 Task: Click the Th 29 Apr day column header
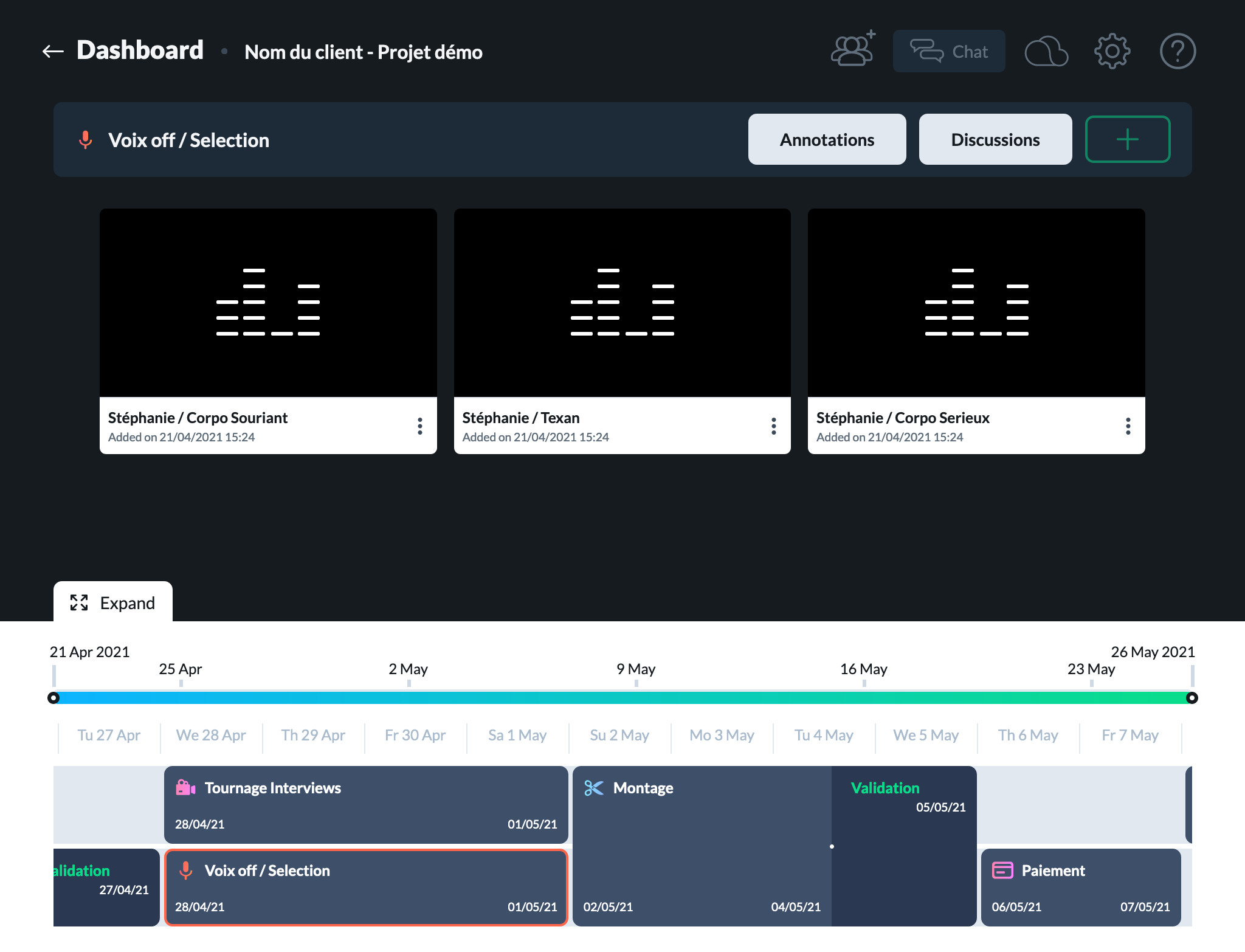pyautogui.click(x=313, y=736)
